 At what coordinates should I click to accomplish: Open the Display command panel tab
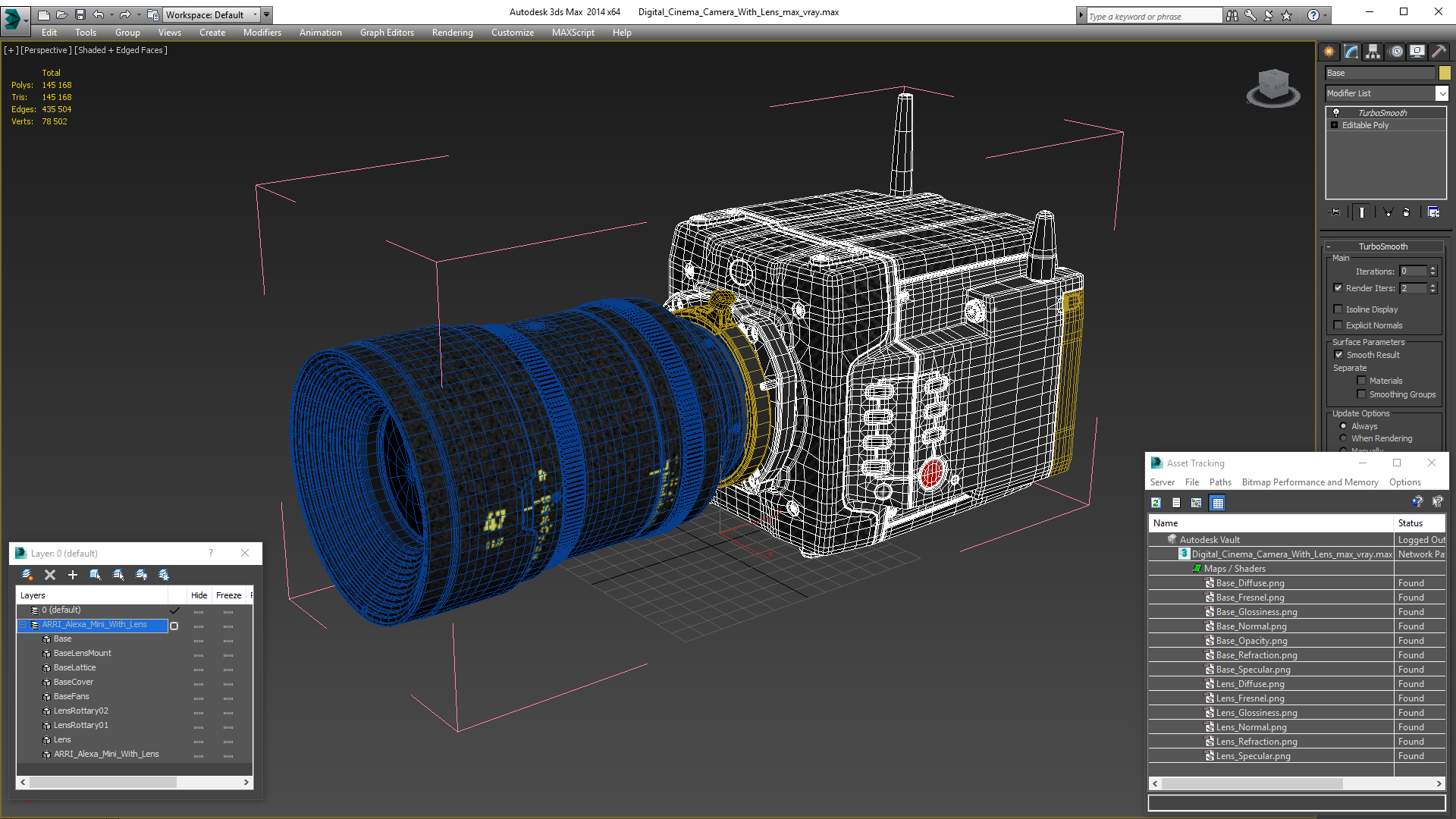[x=1417, y=52]
